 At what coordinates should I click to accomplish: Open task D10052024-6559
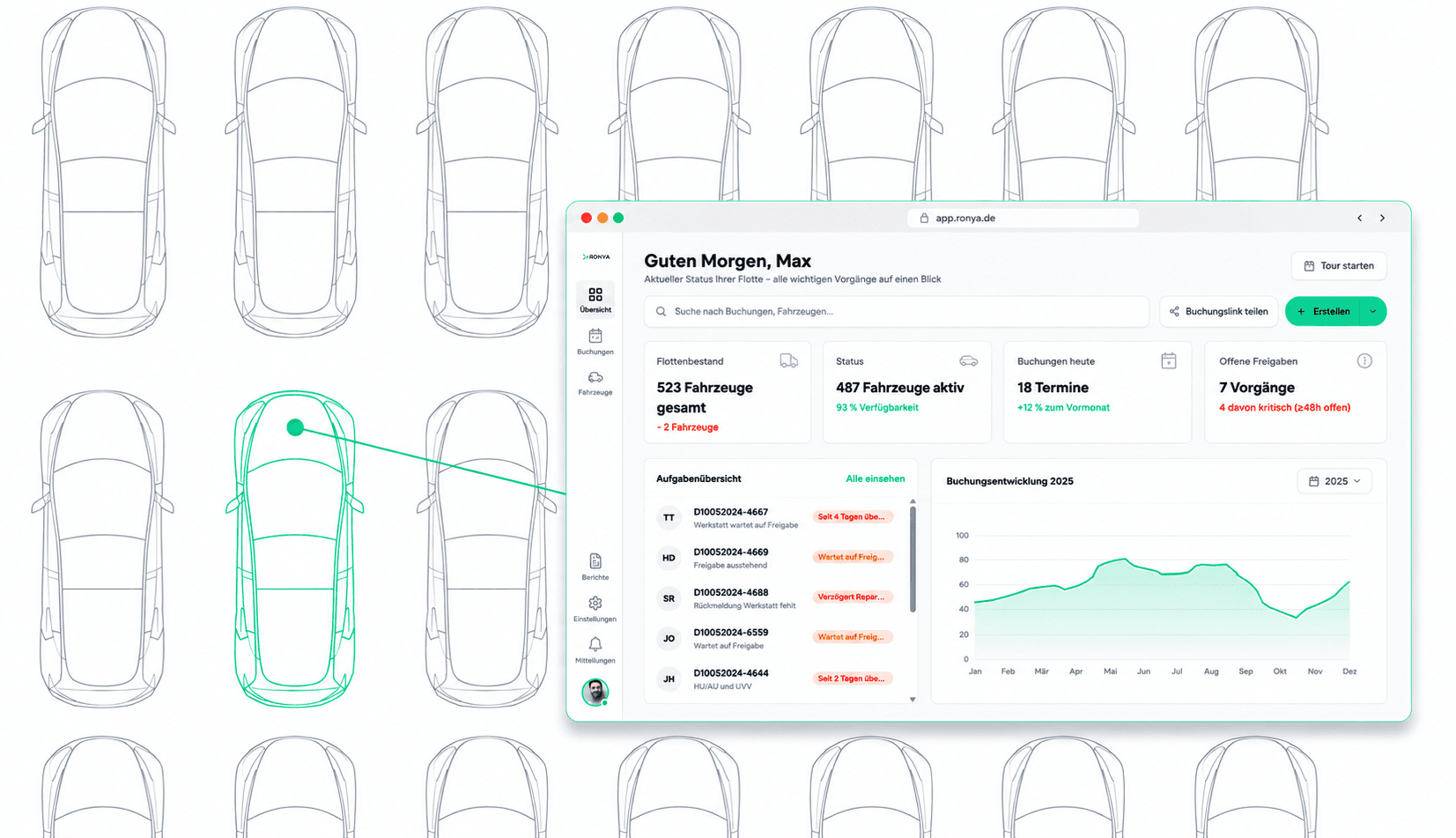[731, 633]
